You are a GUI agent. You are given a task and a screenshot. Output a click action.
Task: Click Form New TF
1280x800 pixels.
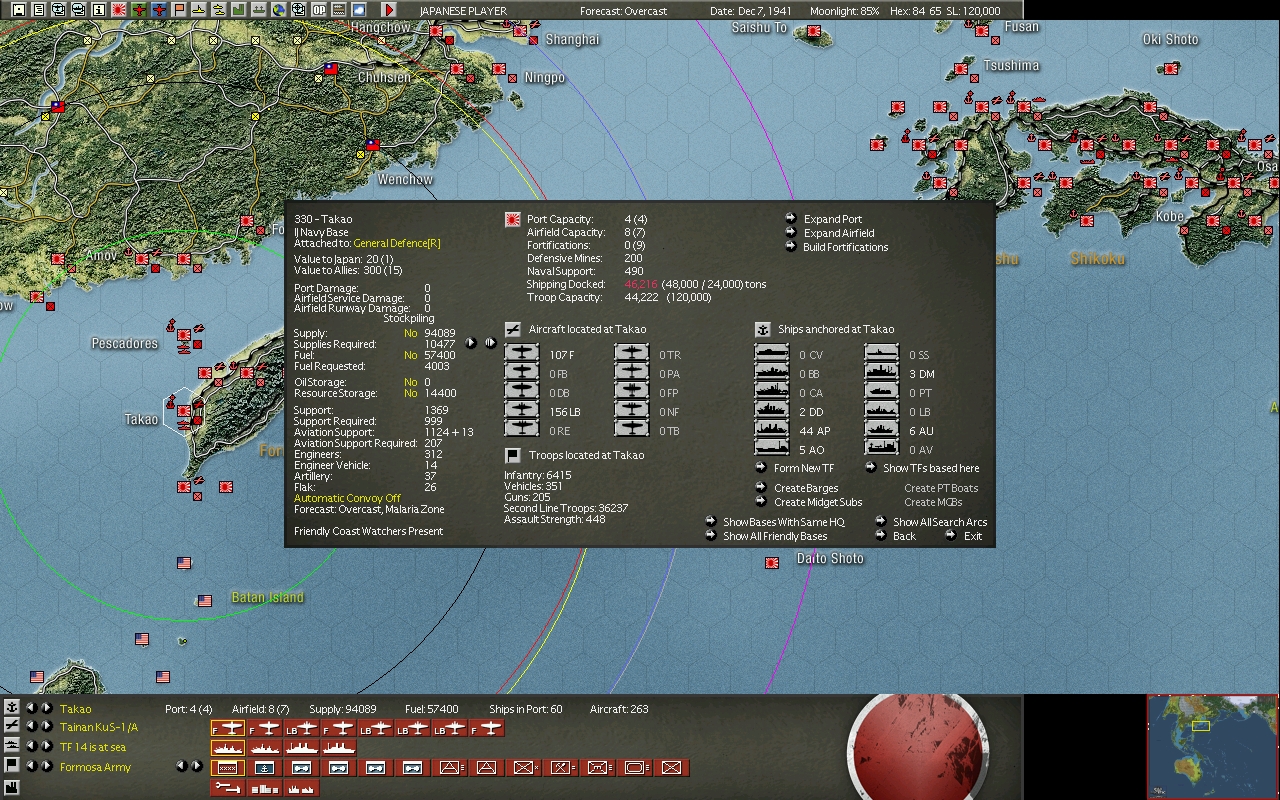[x=795, y=468]
